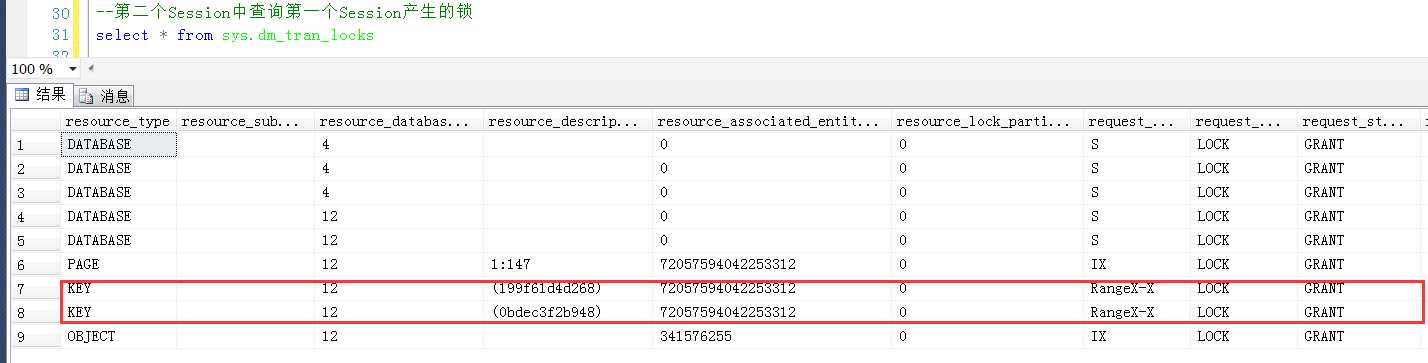Click the resource_associated_entit... column header

772,121
